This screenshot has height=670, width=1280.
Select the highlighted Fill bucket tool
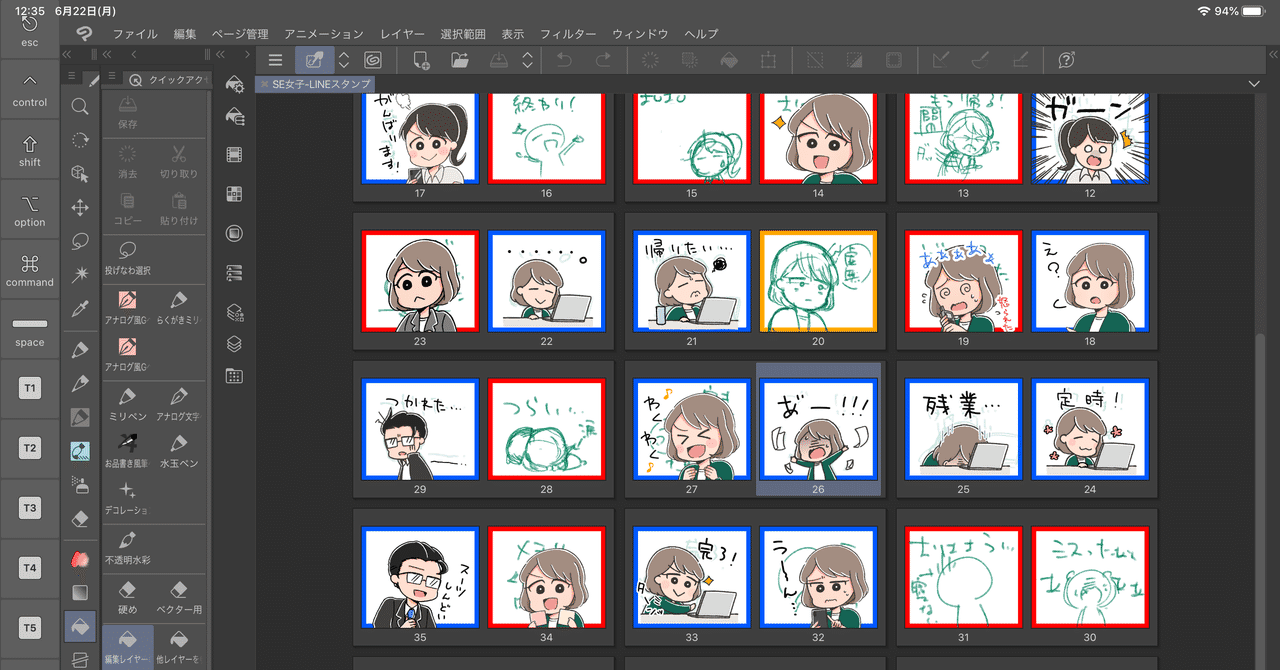point(80,627)
